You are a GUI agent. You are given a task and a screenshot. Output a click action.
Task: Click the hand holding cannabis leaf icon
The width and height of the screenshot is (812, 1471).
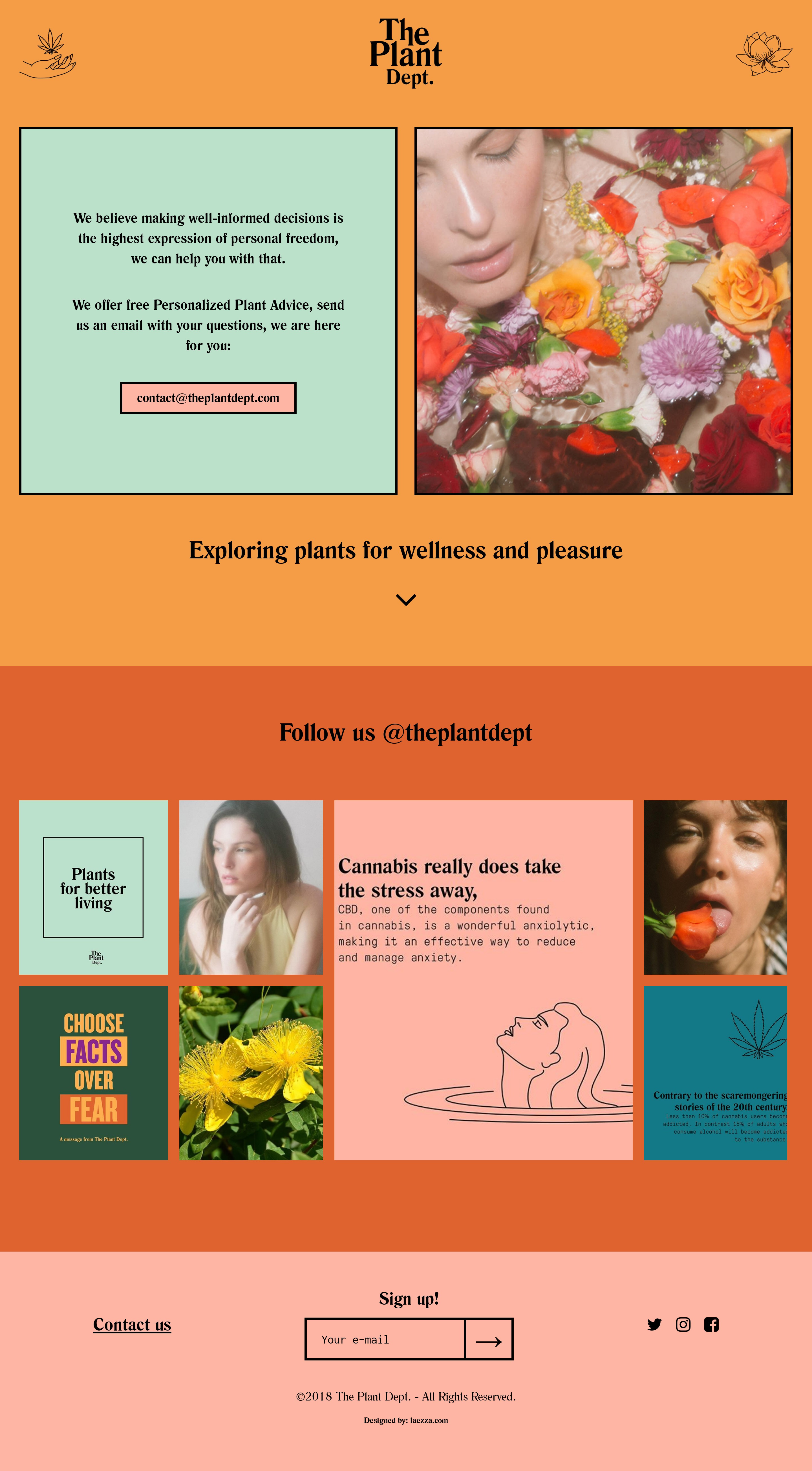click(x=48, y=53)
